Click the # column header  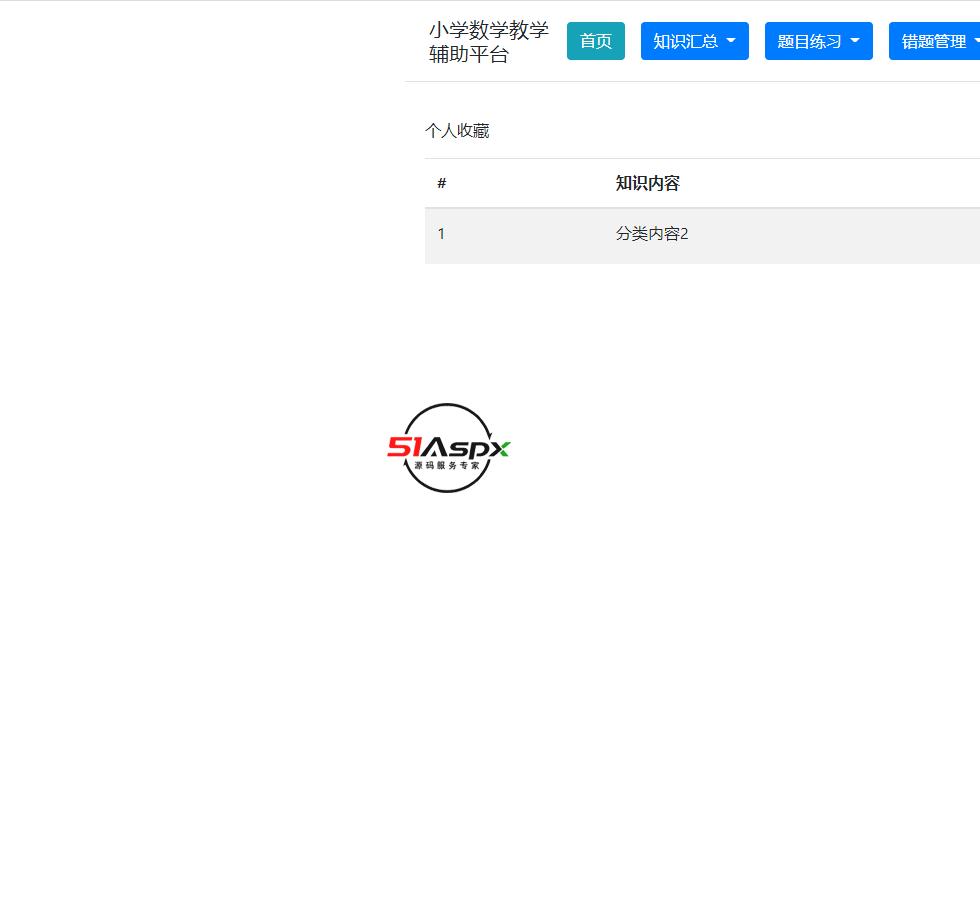[x=441, y=183]
